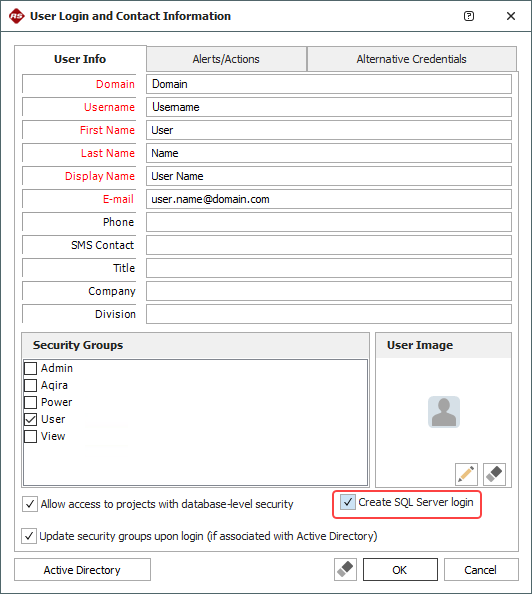This screenshot has height=594, width=532.
Task: Click the eraser icon under User Image
Action: click(x=494, y=474)
